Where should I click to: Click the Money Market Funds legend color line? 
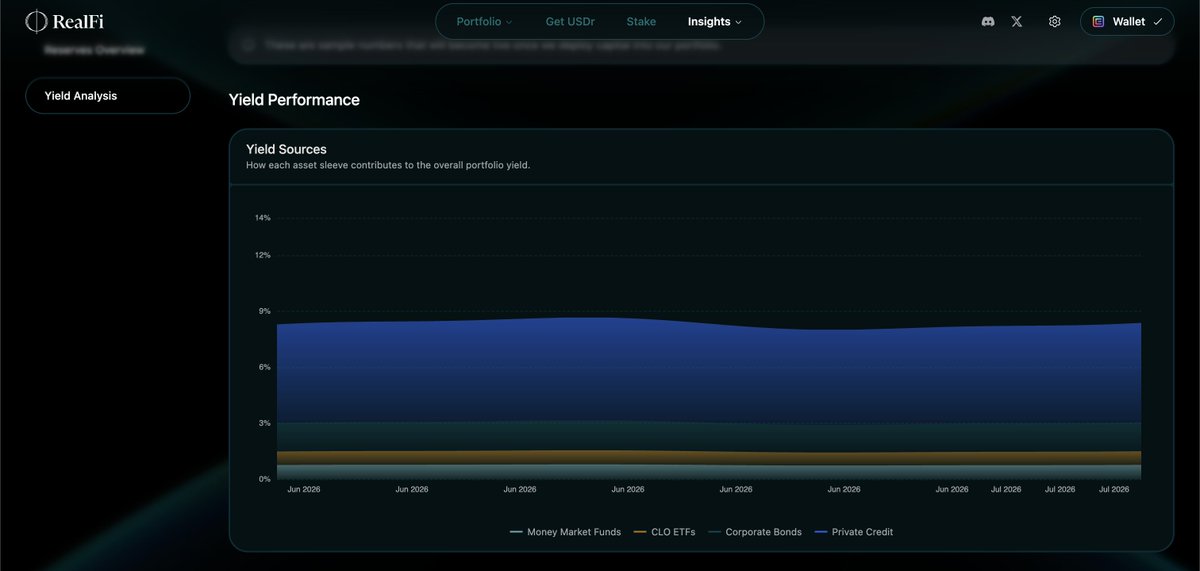tap(516, 532)
